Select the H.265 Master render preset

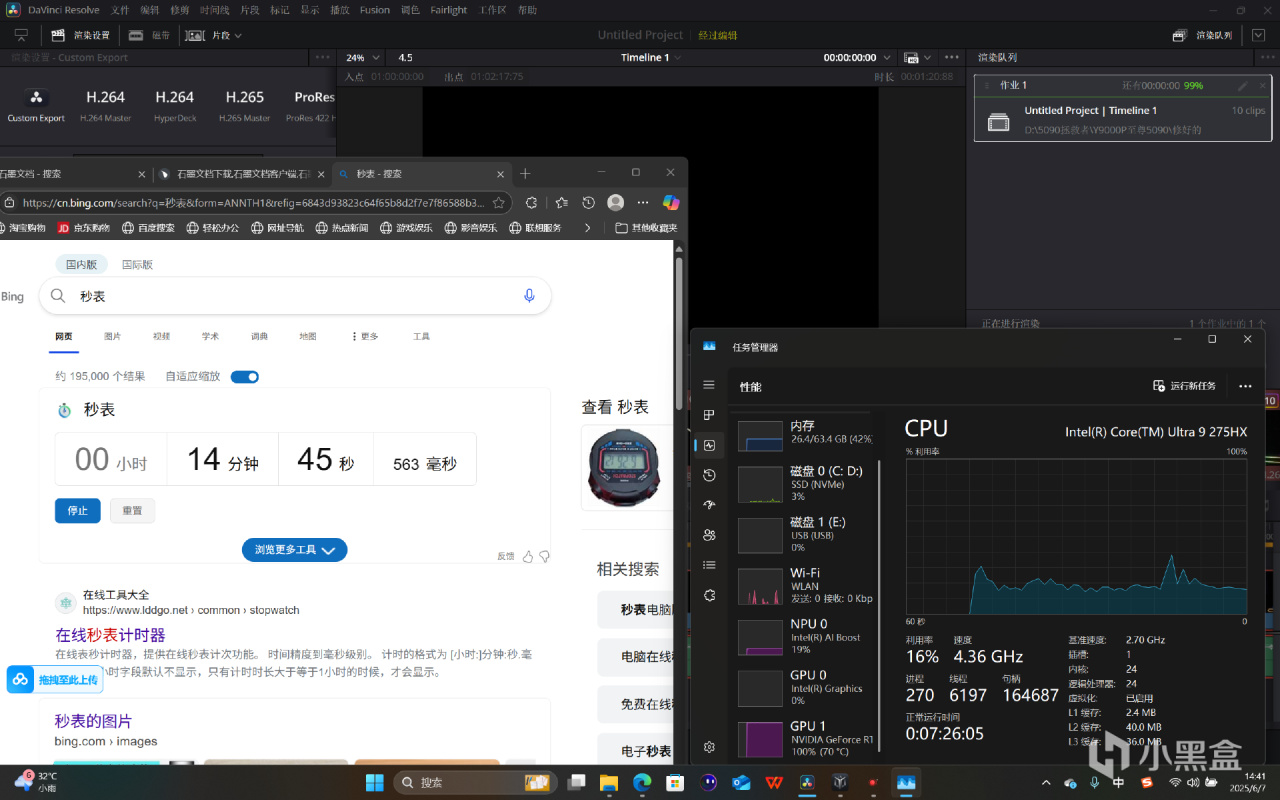[x=244, y=105]
